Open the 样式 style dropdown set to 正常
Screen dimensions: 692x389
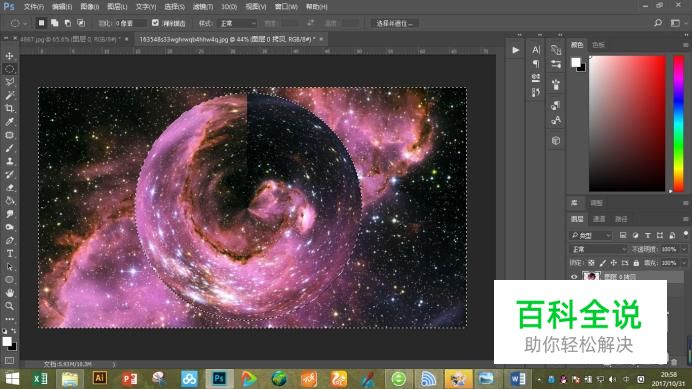[238, 23]
